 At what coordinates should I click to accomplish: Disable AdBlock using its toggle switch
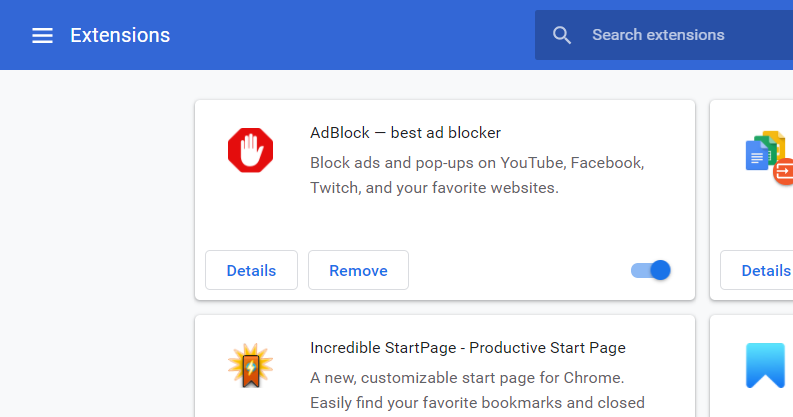650,270
